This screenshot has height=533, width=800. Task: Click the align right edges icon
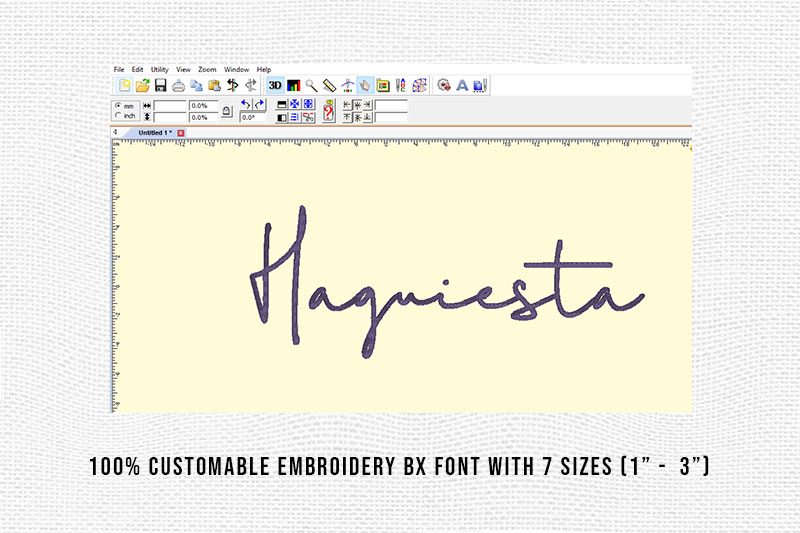367,105
